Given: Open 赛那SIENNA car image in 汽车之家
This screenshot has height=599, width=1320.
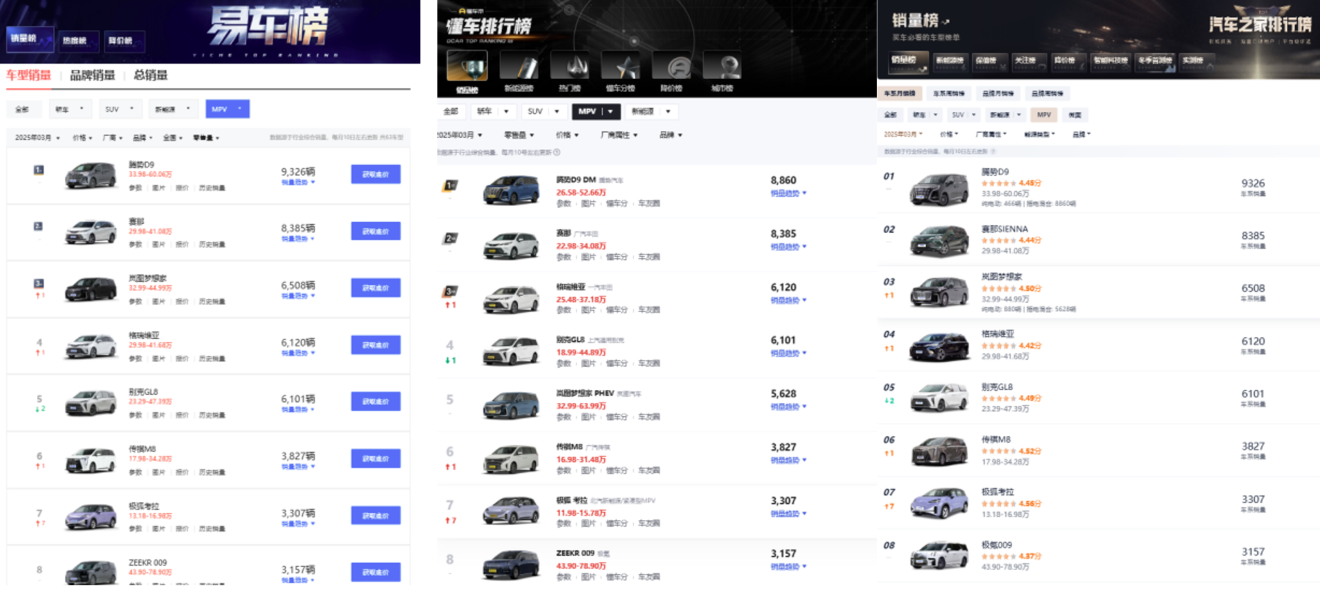Looking at the screenshot, I should (939, 241).
